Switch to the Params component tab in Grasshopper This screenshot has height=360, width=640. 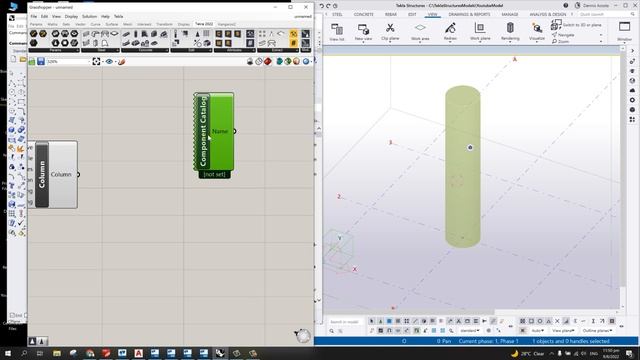(x=36, y=24)
